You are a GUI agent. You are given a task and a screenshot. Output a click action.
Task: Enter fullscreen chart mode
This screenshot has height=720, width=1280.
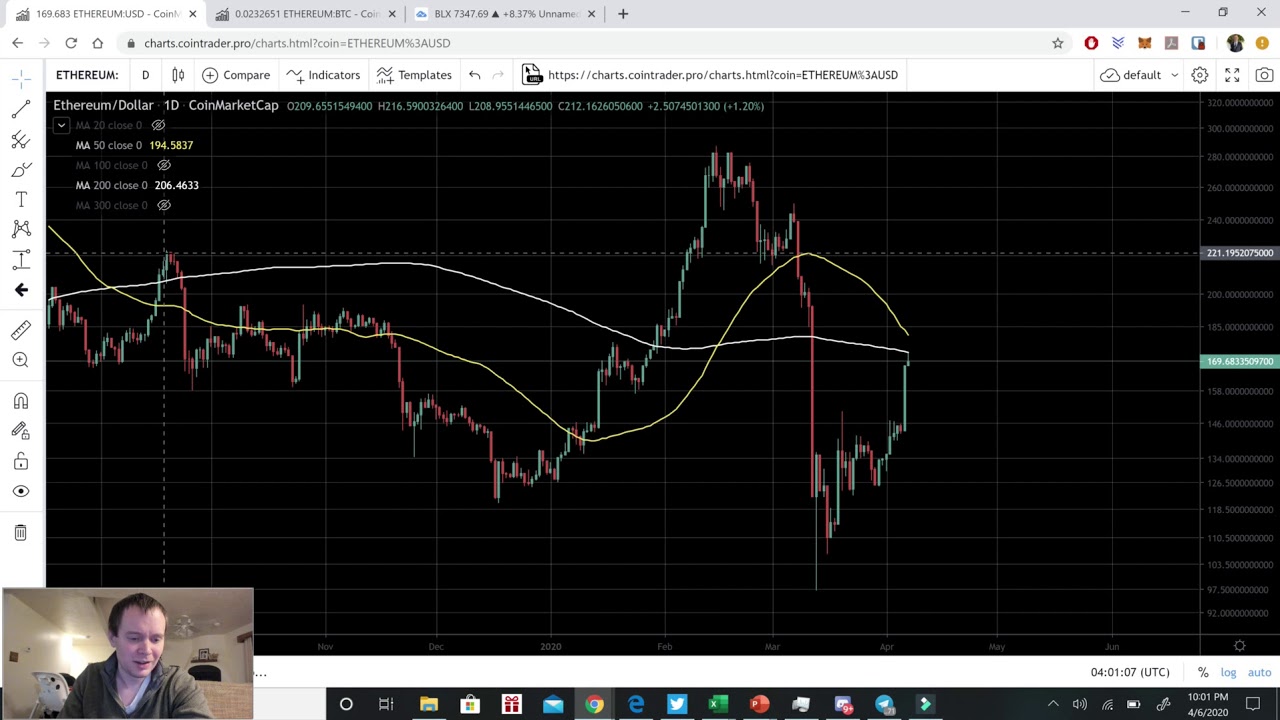(1232, 75)
